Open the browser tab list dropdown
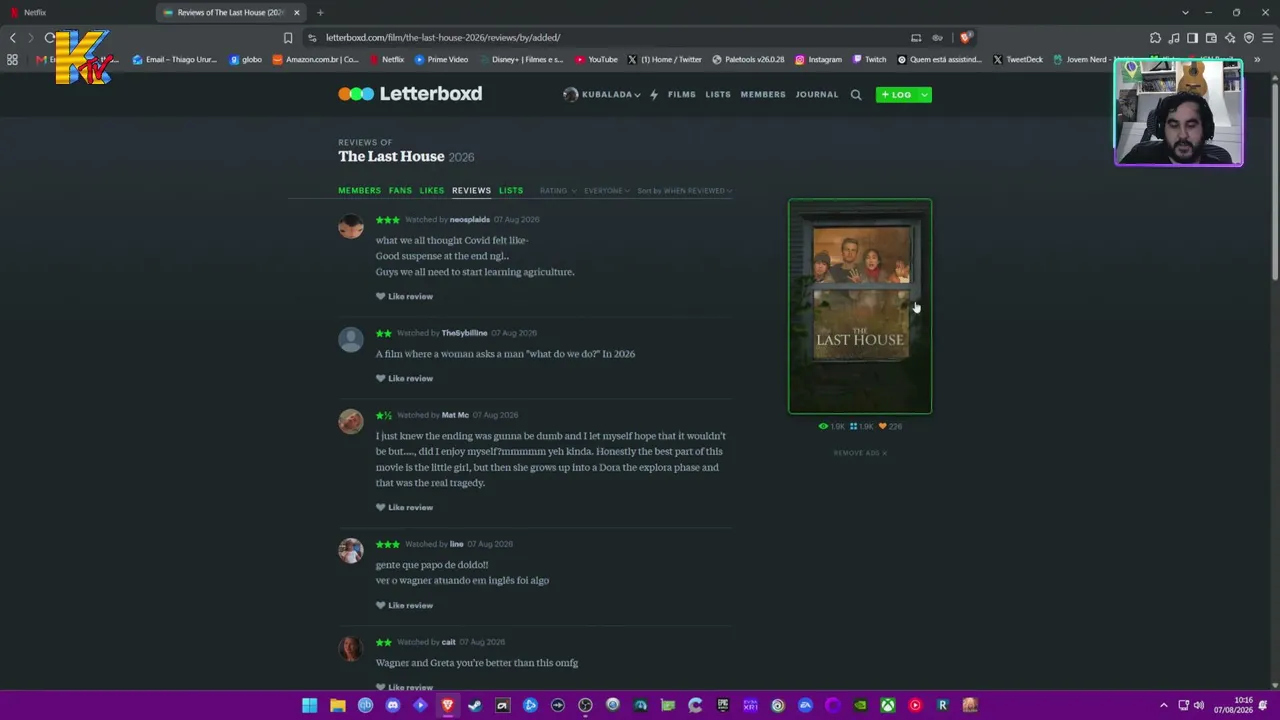Viewport: 1280px width, 720px height. point(1185,13)
